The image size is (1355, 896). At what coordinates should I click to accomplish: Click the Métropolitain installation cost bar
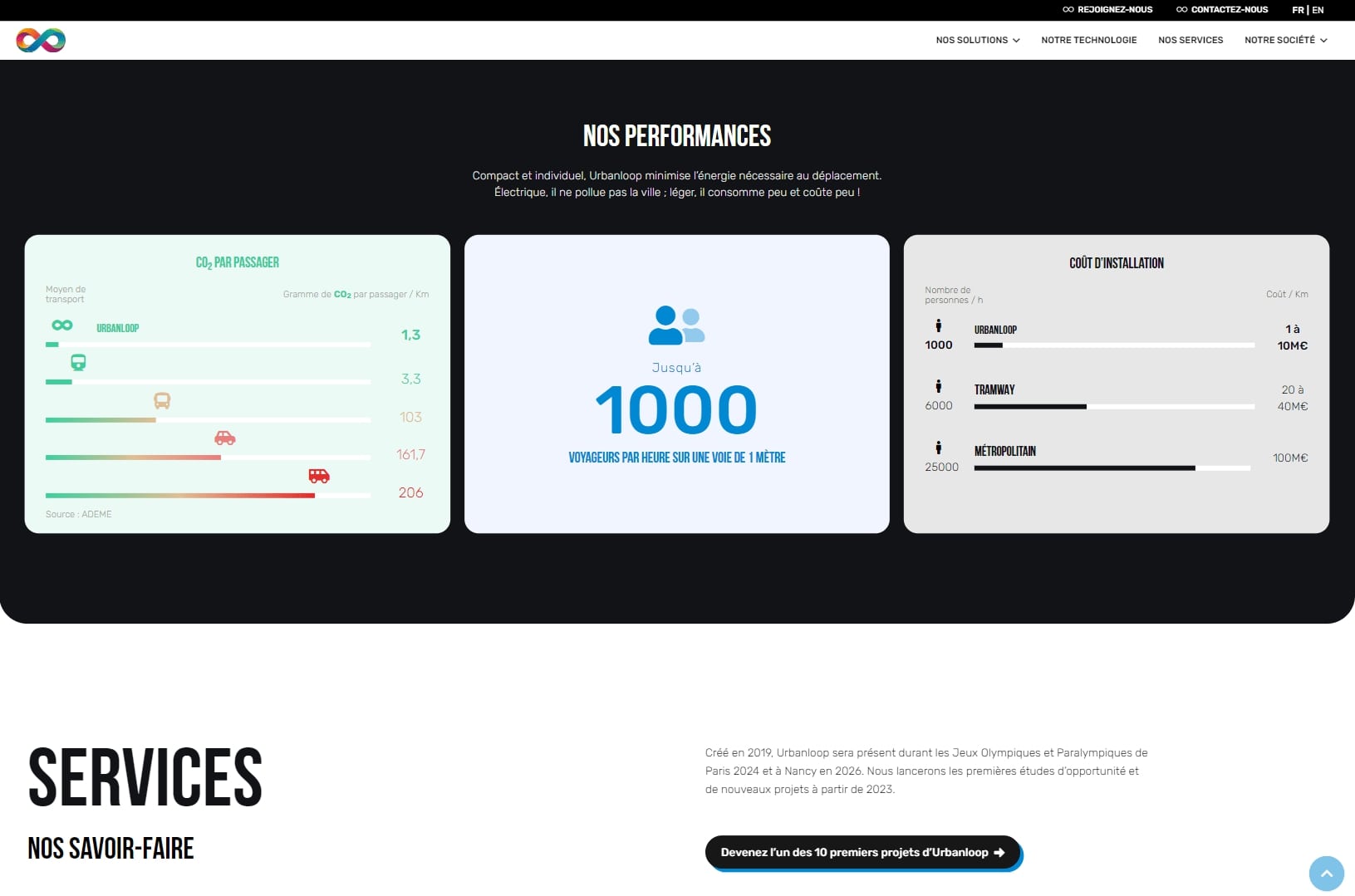tap(1112, 468)
